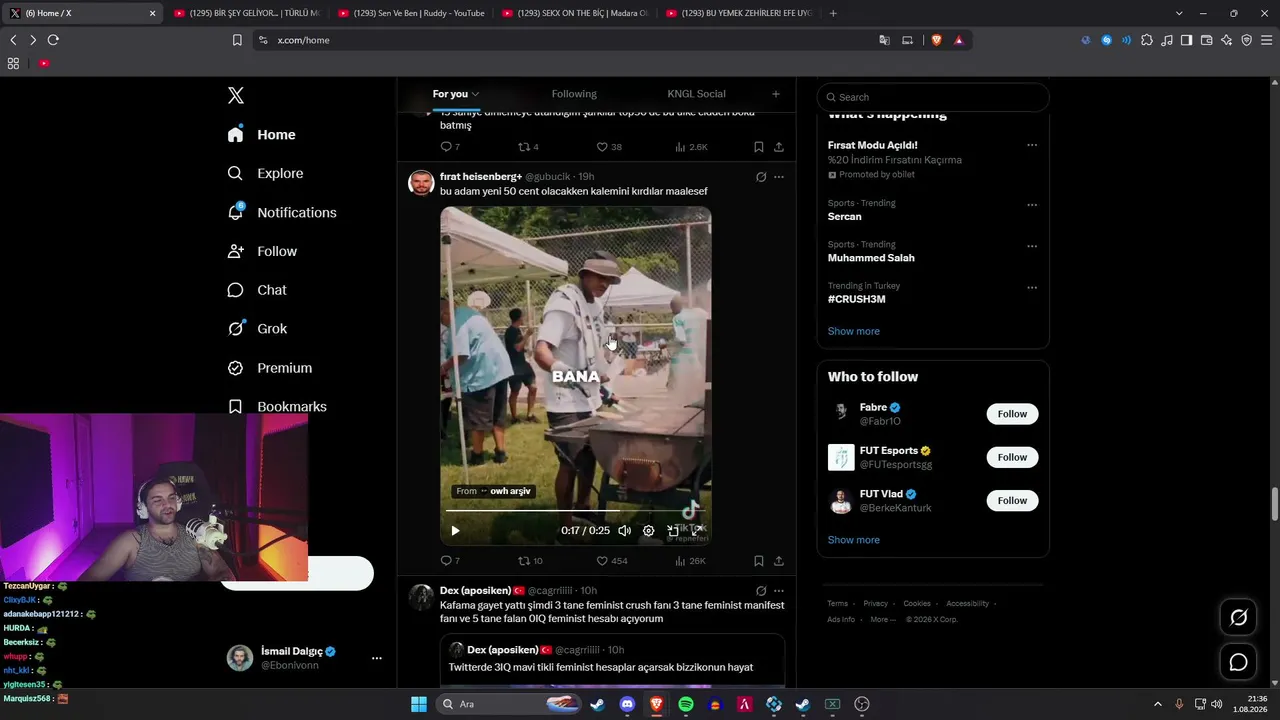Play the video in fırat heisenberg's post
The width and height of the screenshot is (1280, 720).
[x=455, y=531]
